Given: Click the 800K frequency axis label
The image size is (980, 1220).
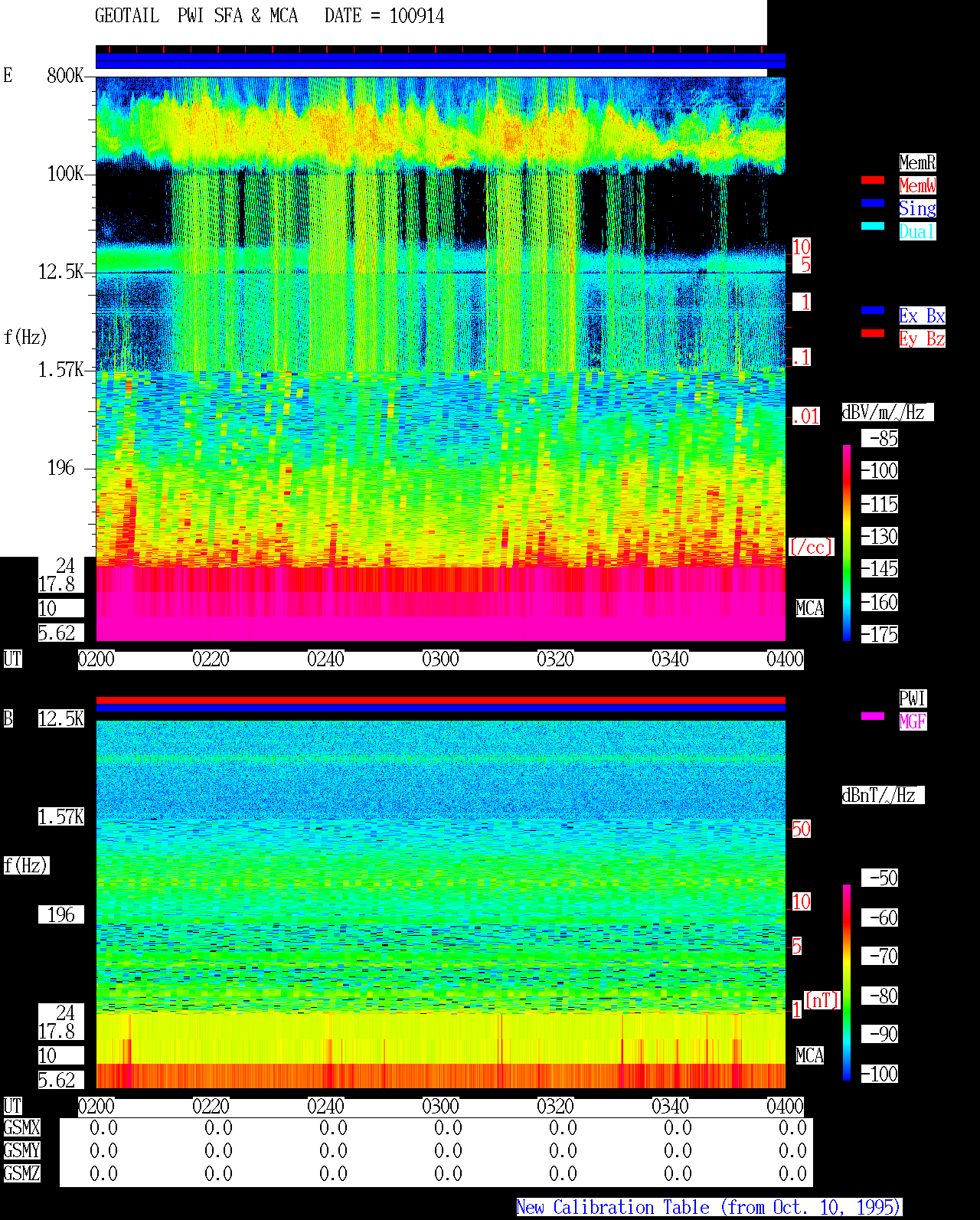Looking at the screenshot, I should (x=65, y=75).
